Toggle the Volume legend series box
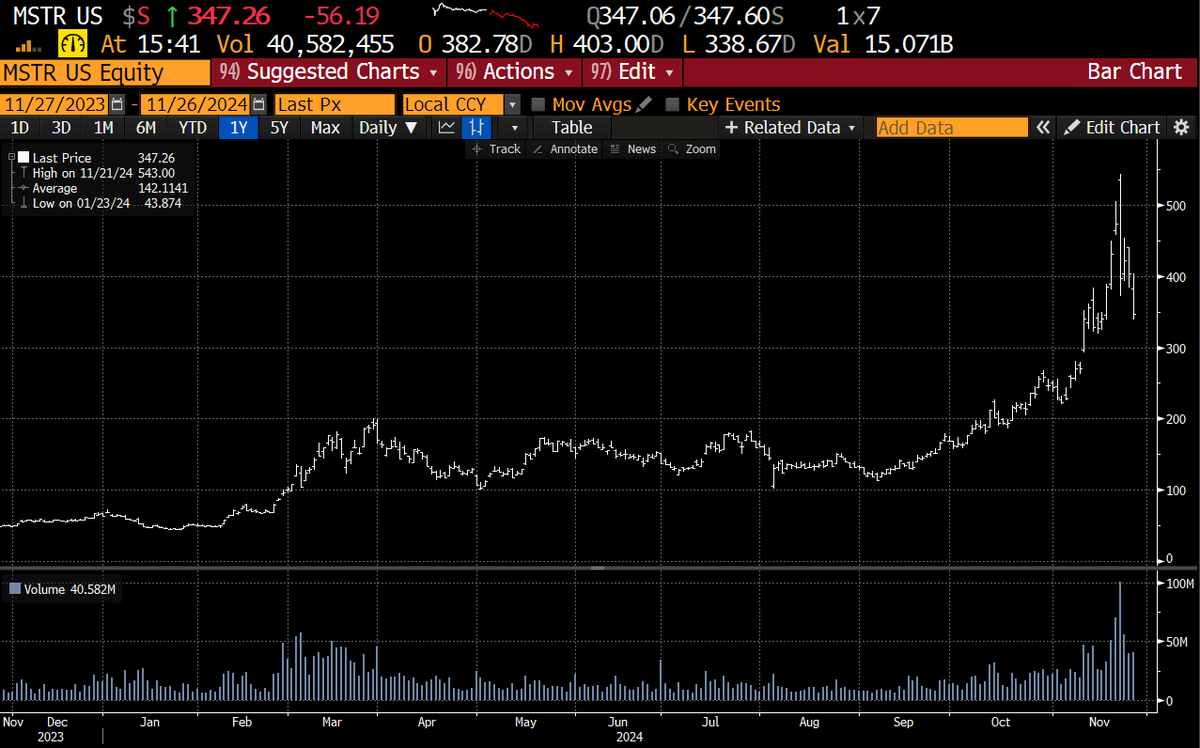This screenshot has height=748, width=1200. click(14, 590)
